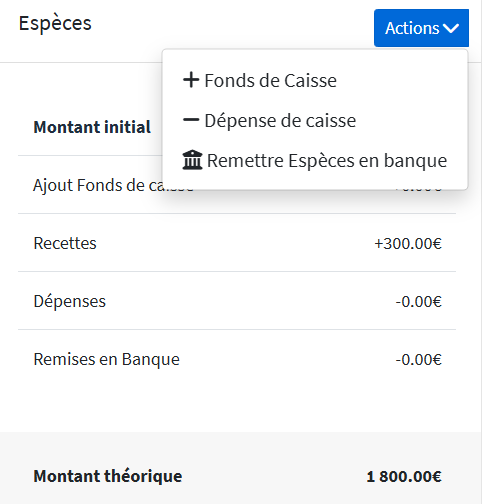This screenshot has width=482, height=504.
Task: Click the Dépenses -0.00€ amount
Action: point(419,302)
